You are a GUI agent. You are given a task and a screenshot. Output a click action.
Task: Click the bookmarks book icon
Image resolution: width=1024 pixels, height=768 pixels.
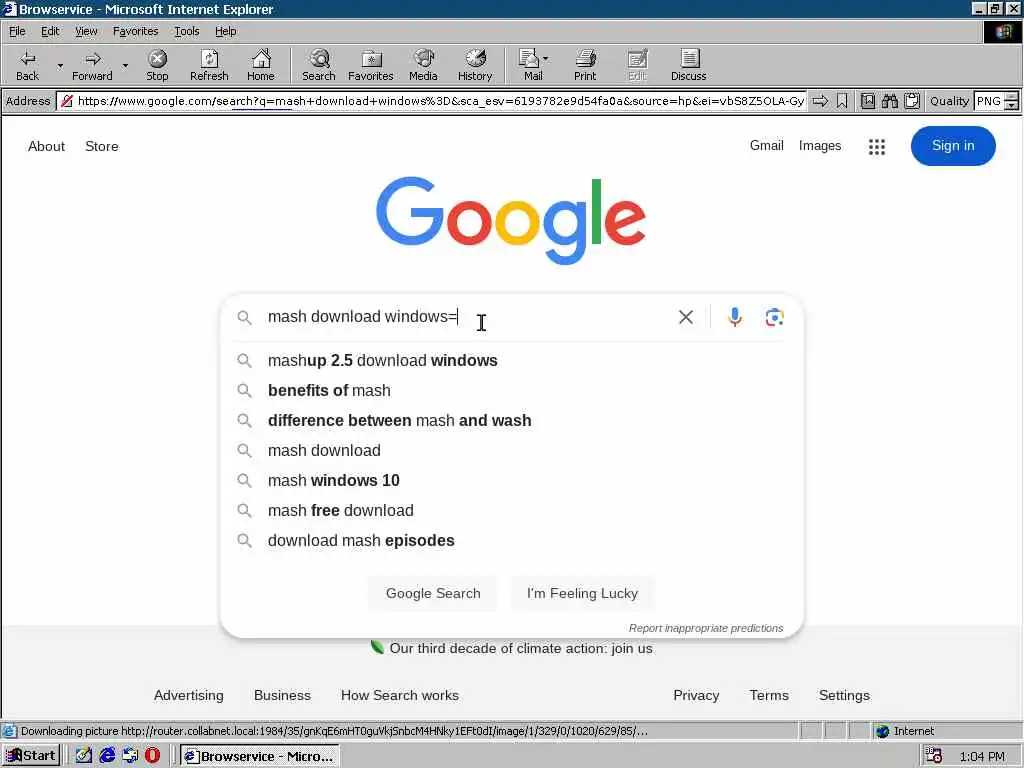[867, 101]
